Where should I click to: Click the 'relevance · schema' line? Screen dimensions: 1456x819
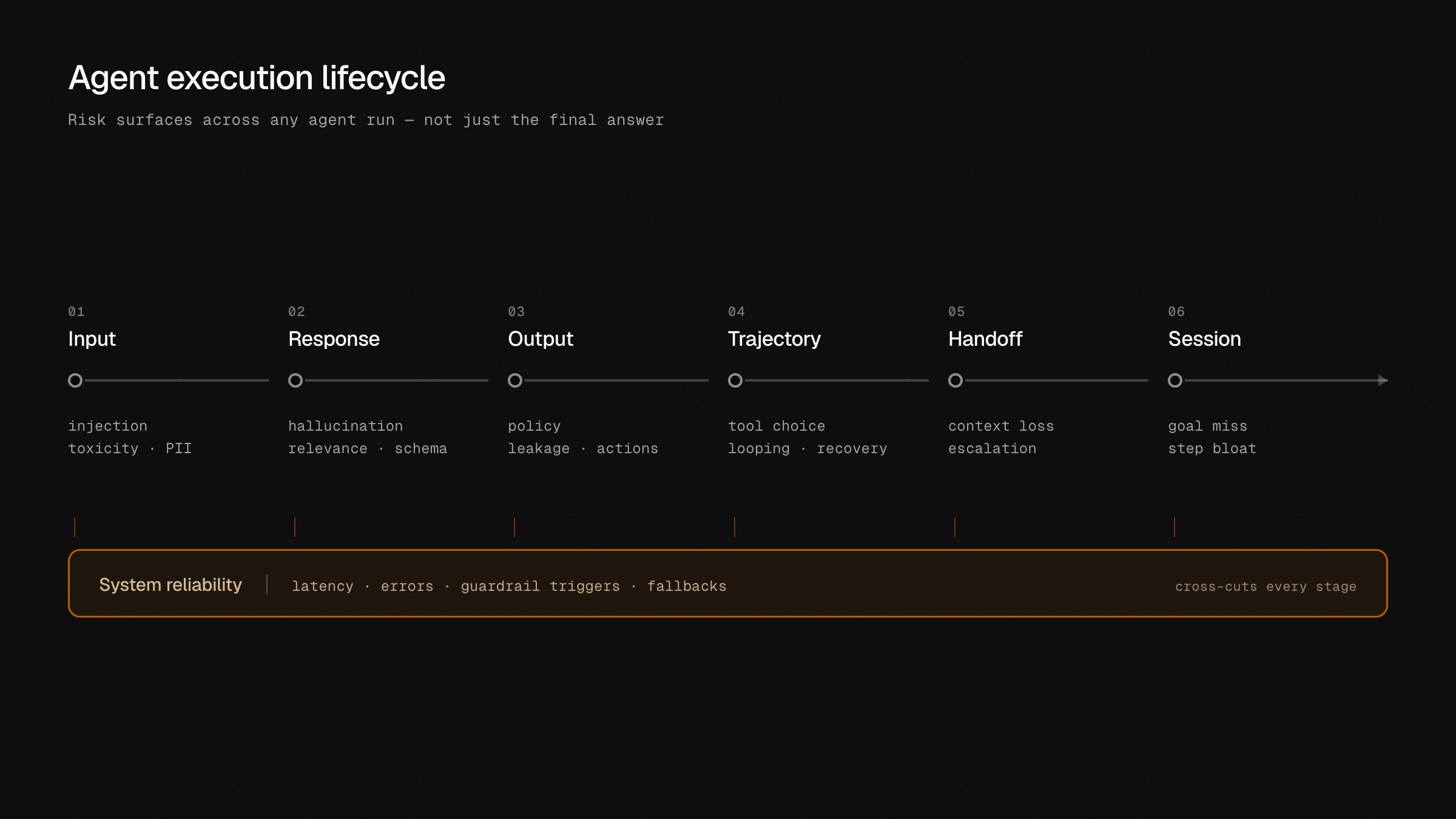pyautogui.click(x=368, y=449)
